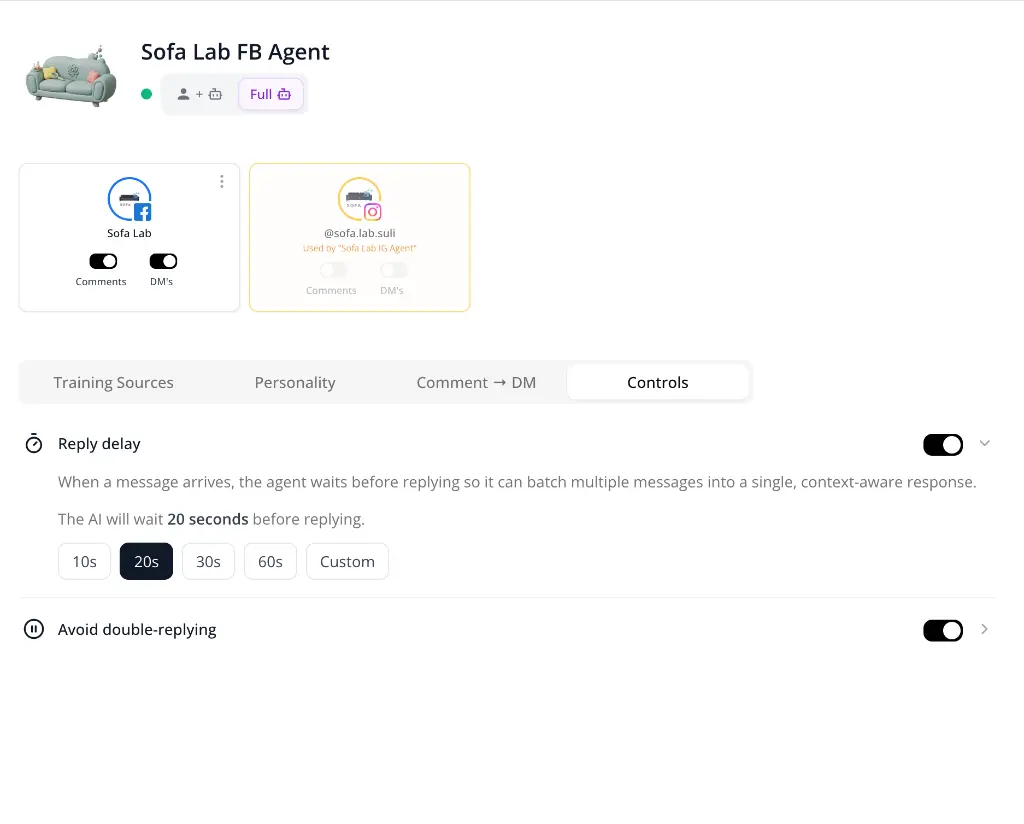Select the 60s reply delay preset

pos(270,561)
